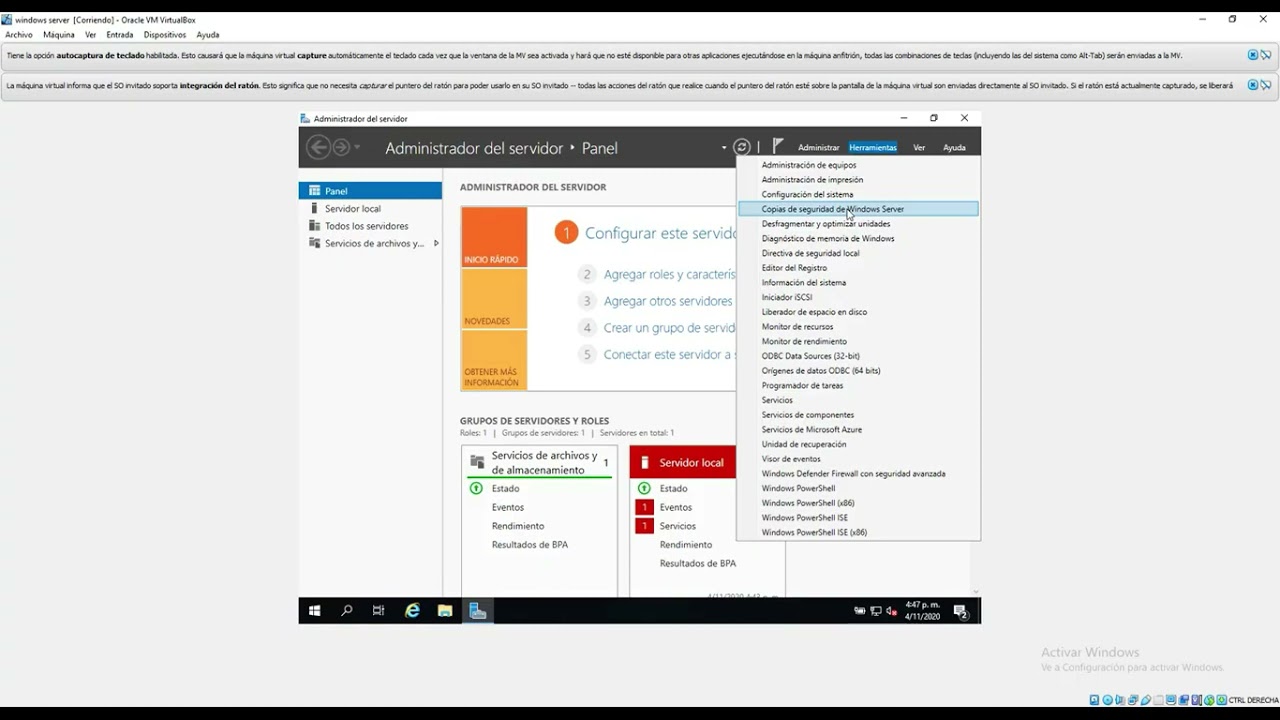Choose Windows PowerShell (x86)
Image resolution: width=1280 pixels, height=720 pixels.
coord(808,503)
